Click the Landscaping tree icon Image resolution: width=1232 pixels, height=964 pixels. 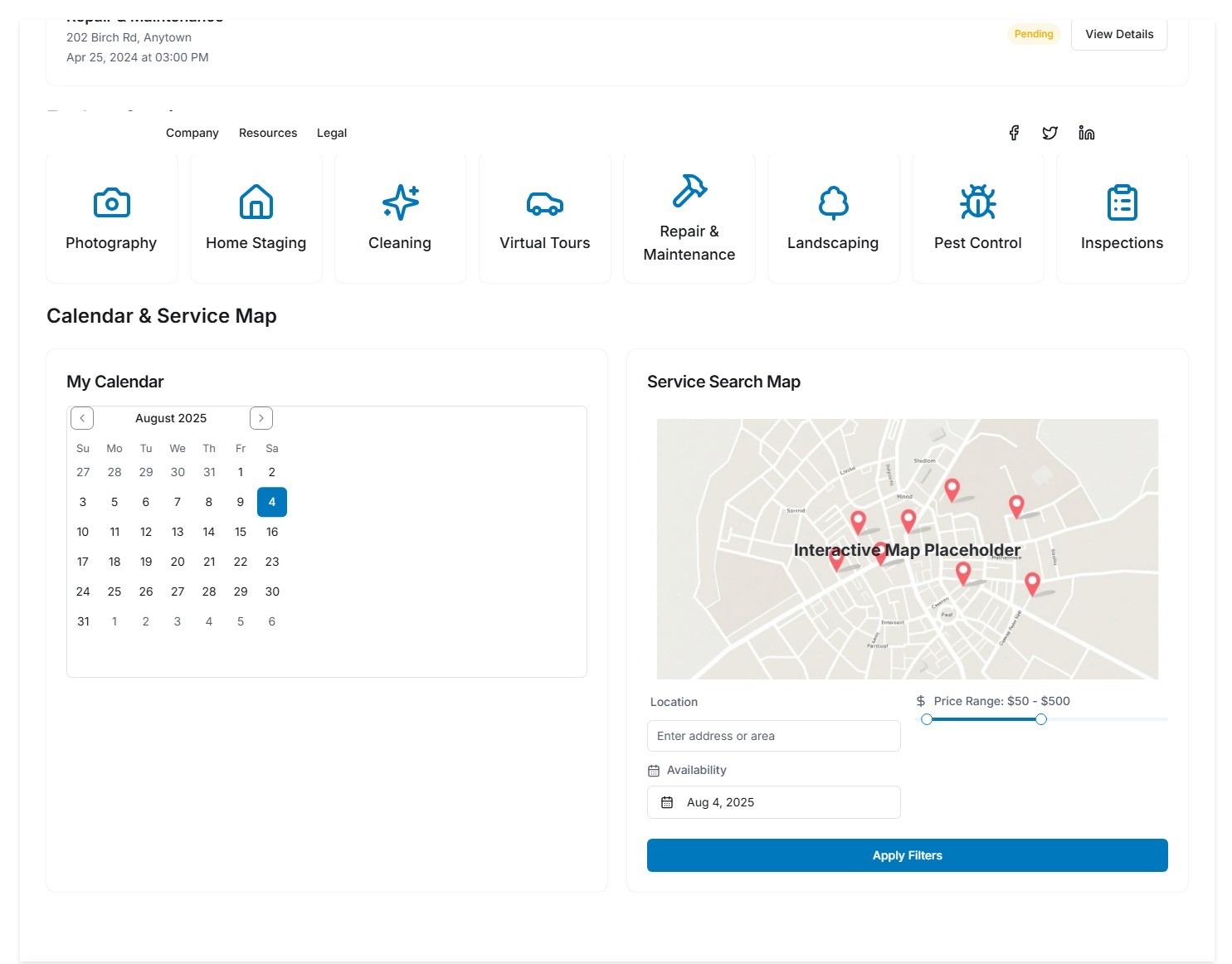coord(834,202)
